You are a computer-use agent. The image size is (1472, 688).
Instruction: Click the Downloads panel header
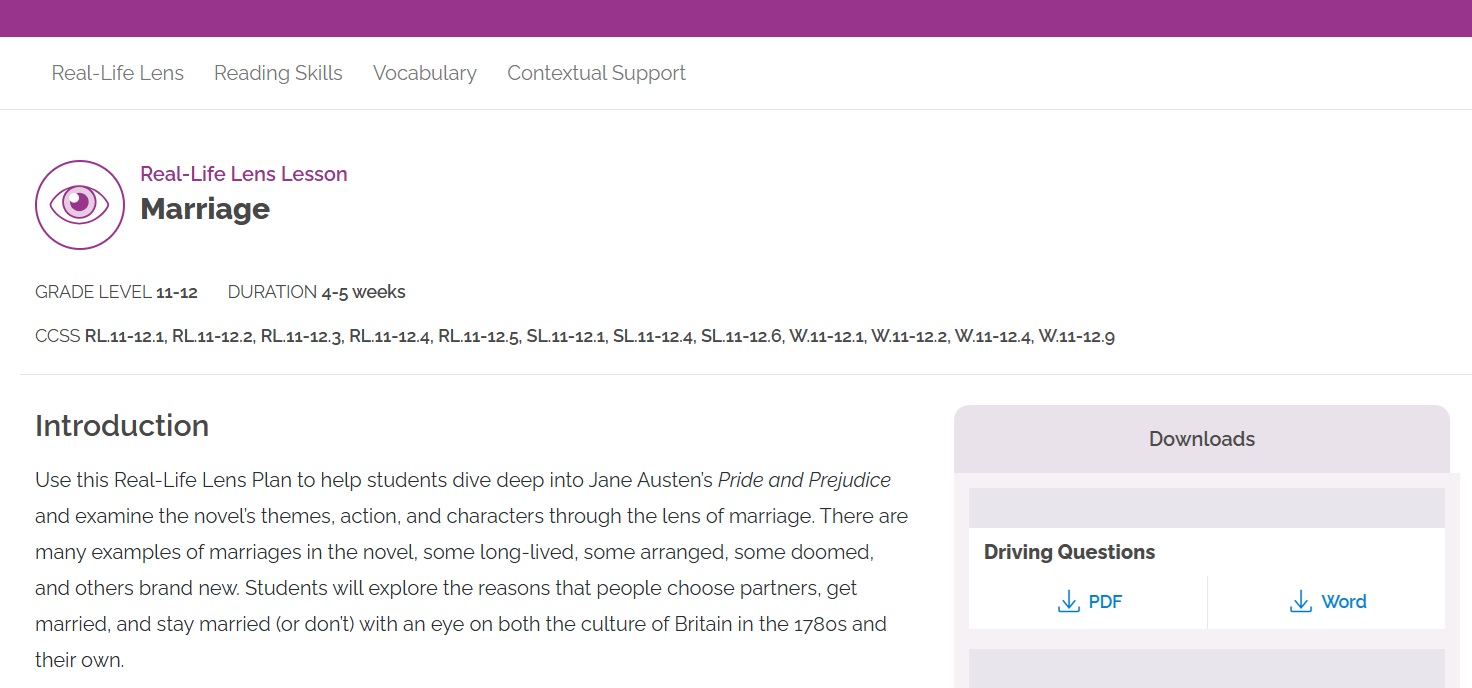[x=1201, y=439]
